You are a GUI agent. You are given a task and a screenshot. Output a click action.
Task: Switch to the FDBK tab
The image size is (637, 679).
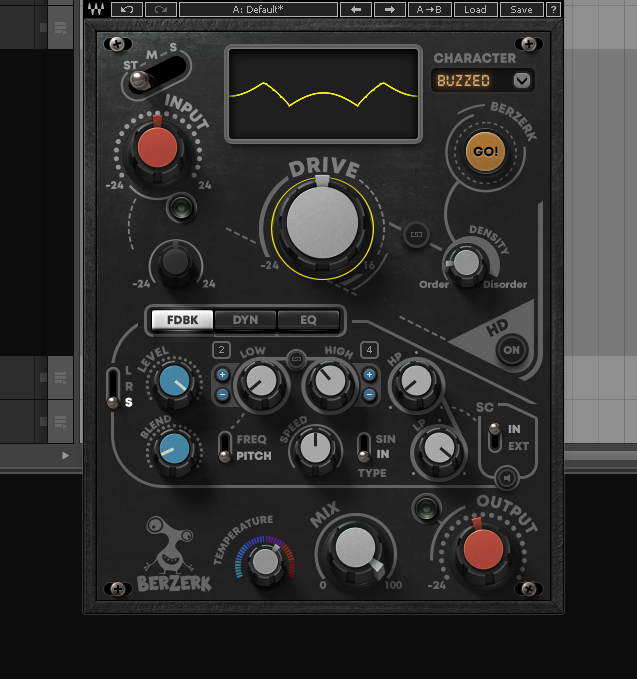tap(182, 320)
